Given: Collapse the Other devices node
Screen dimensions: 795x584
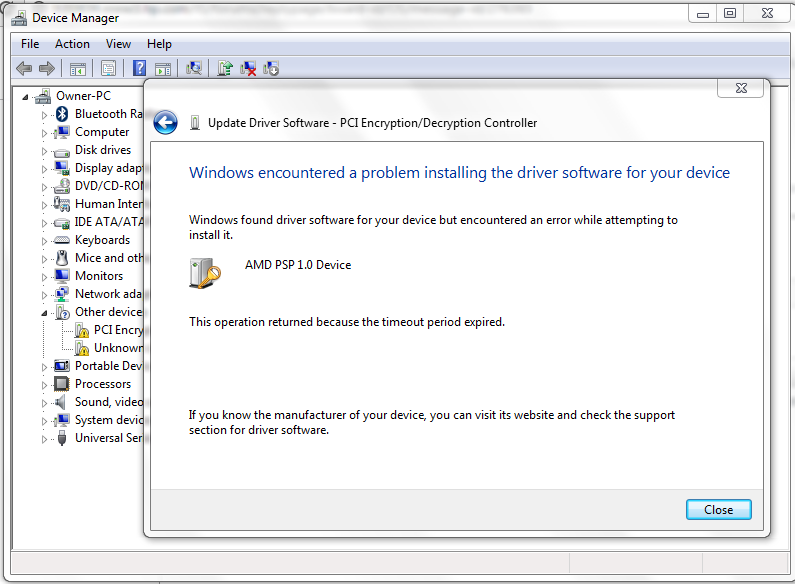Looking at the screenshot, I should 44,313.
